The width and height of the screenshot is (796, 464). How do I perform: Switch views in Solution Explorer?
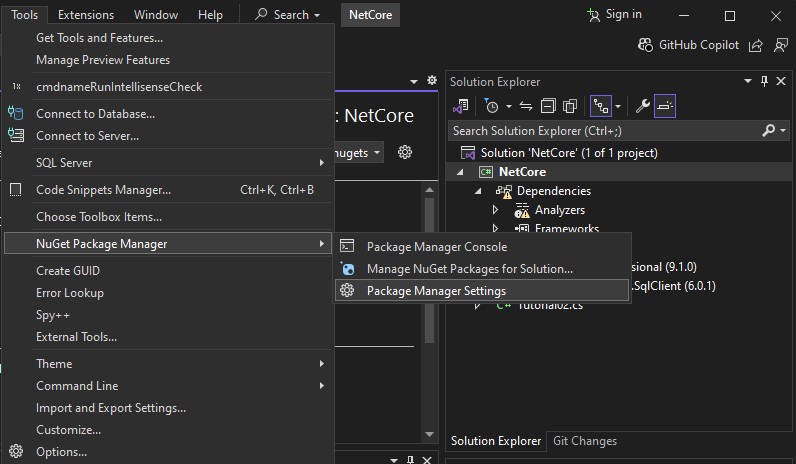(x=460, y=106)
